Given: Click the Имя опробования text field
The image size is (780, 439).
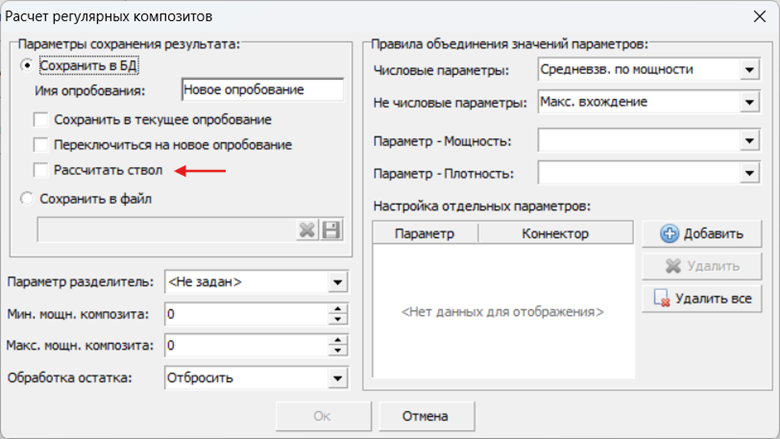Looking at the screenshot, I should [262, 90].
